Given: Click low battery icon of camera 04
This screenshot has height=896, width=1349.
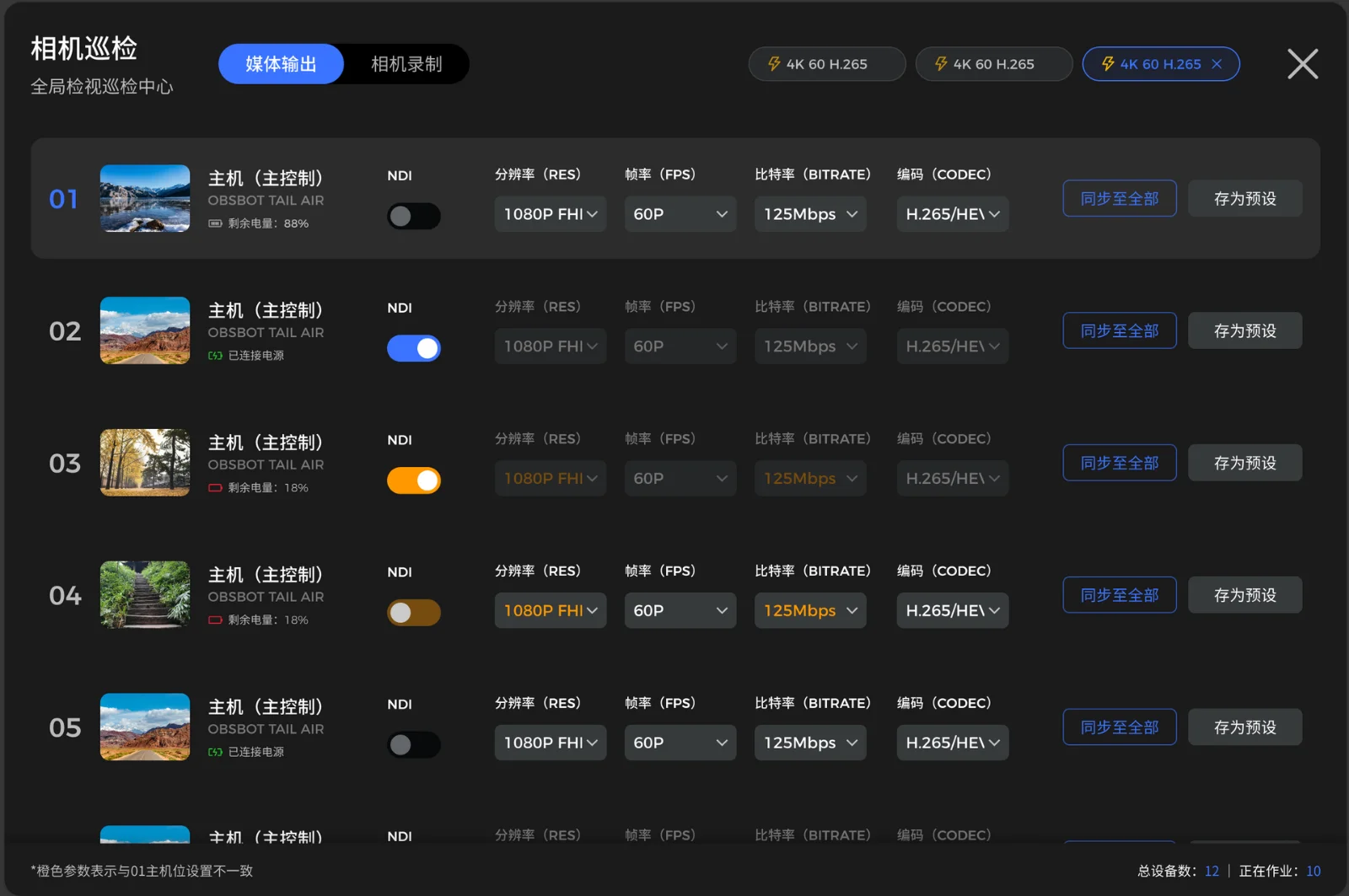Looking at the screenshot, I should click(x=215, y=620).
